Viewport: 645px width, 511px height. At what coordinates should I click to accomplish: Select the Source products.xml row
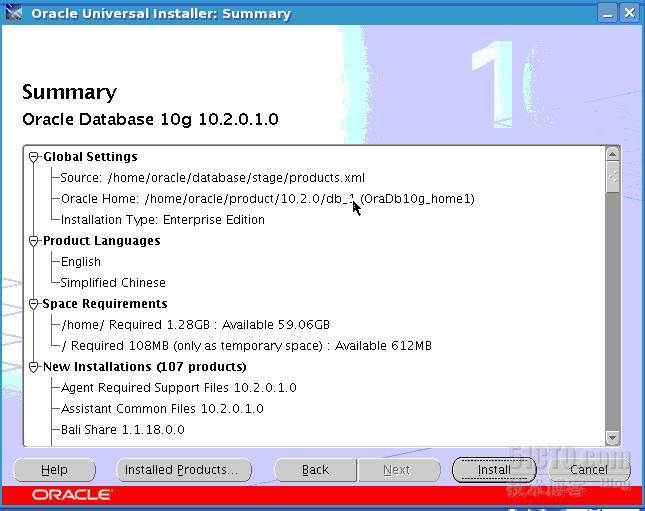pos(213,178)
